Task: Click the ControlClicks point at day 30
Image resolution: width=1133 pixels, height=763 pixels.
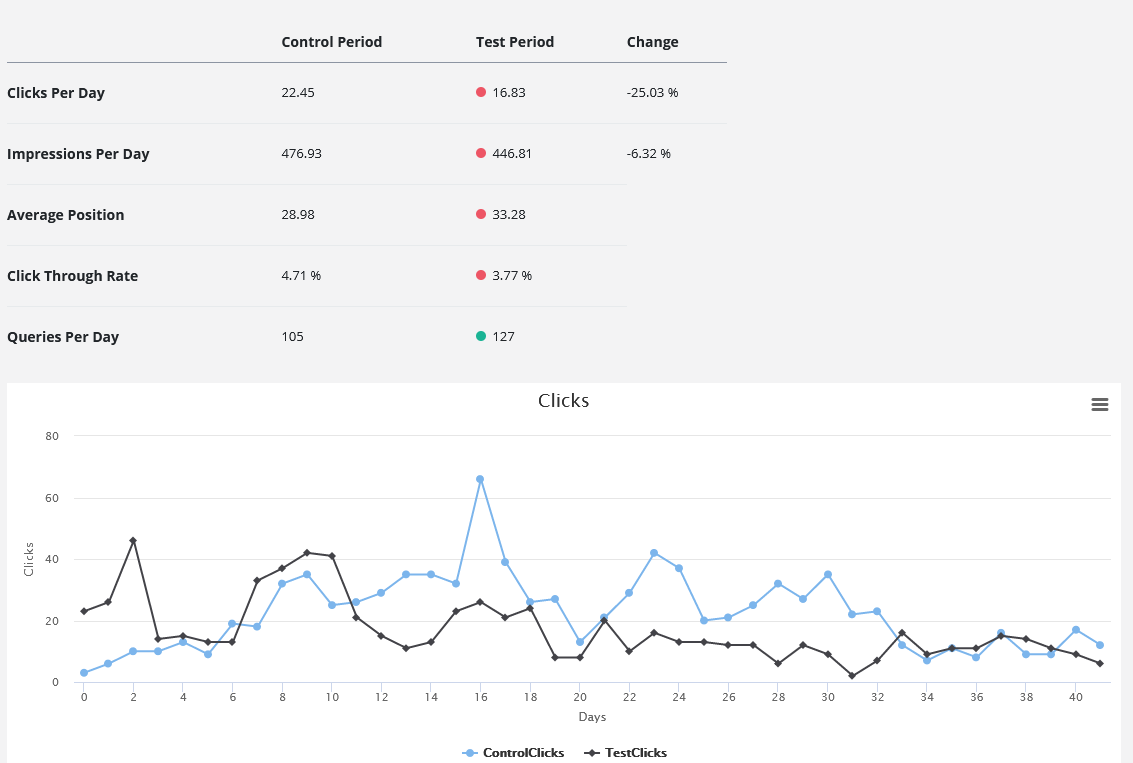Action: (x=827, y=574)
